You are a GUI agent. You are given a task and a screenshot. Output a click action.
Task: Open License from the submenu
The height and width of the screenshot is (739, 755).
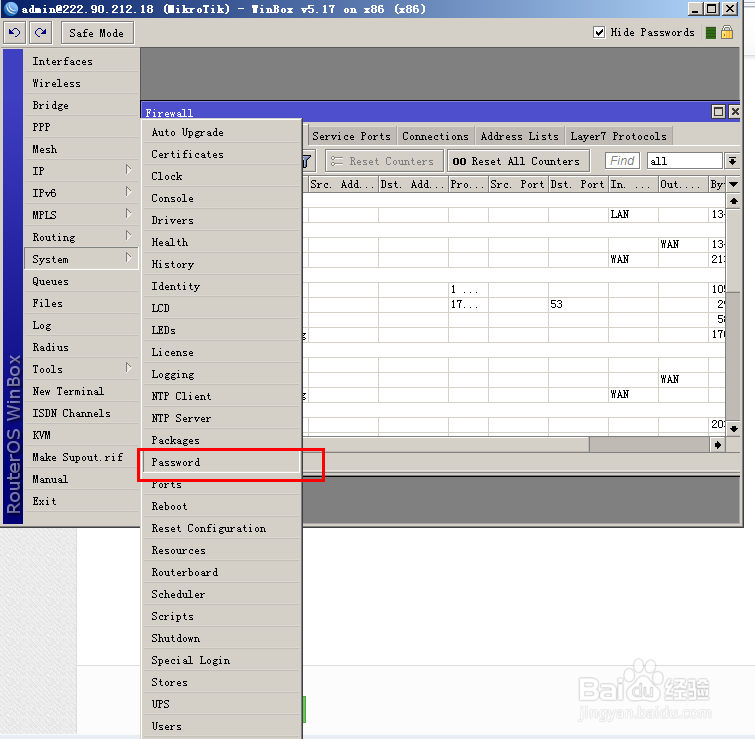point(221,352)
